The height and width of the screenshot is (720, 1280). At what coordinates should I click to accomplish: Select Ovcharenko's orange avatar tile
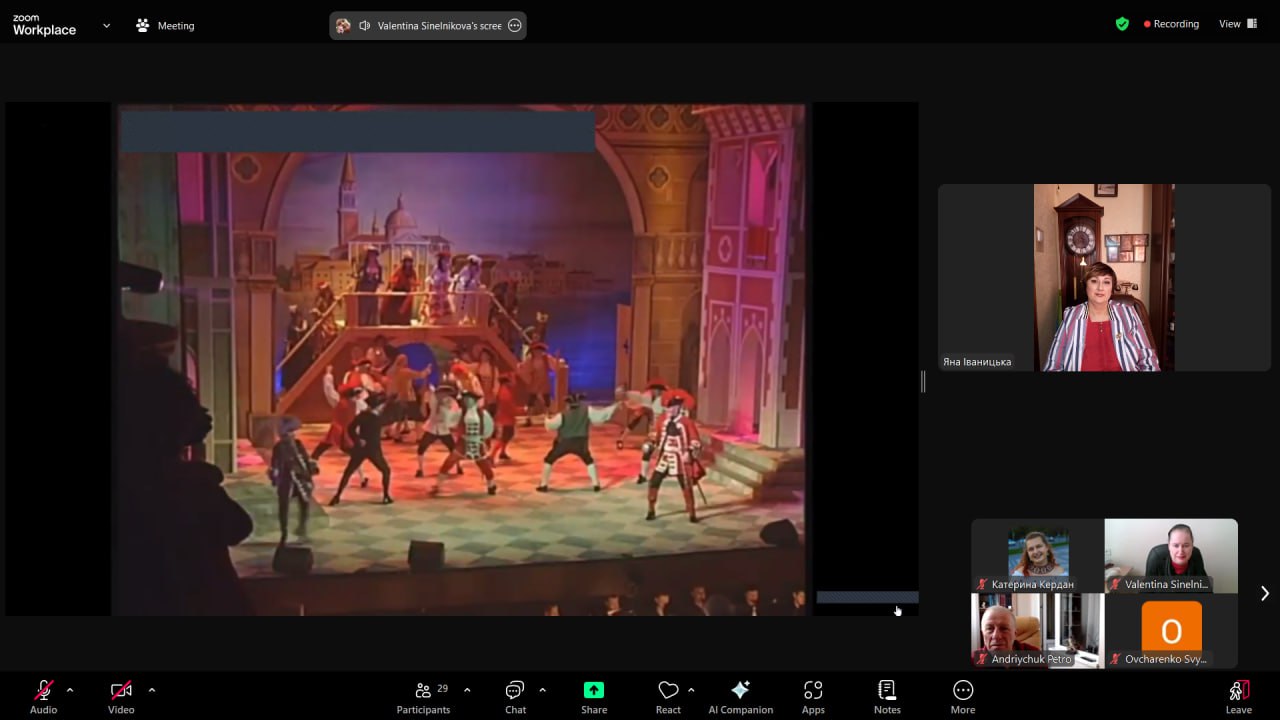click(1171, 630)
